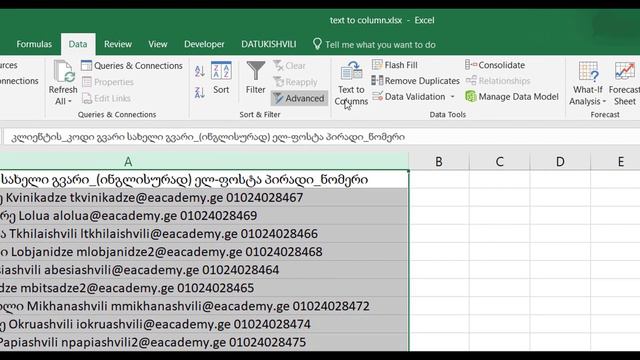Image resolution: width=640 pixels, height=360 pixels.
Task: Click the Properties icon
Action: pos(87,82)
